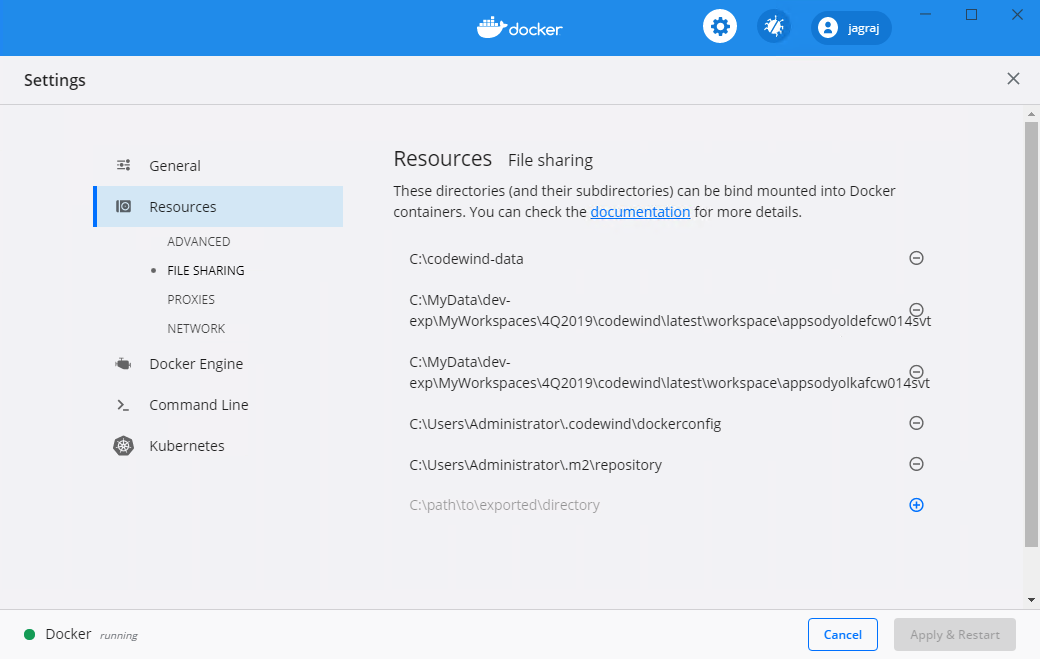
Task: Add a new shared directory with the plus icon
Action: tap(916, 504)
